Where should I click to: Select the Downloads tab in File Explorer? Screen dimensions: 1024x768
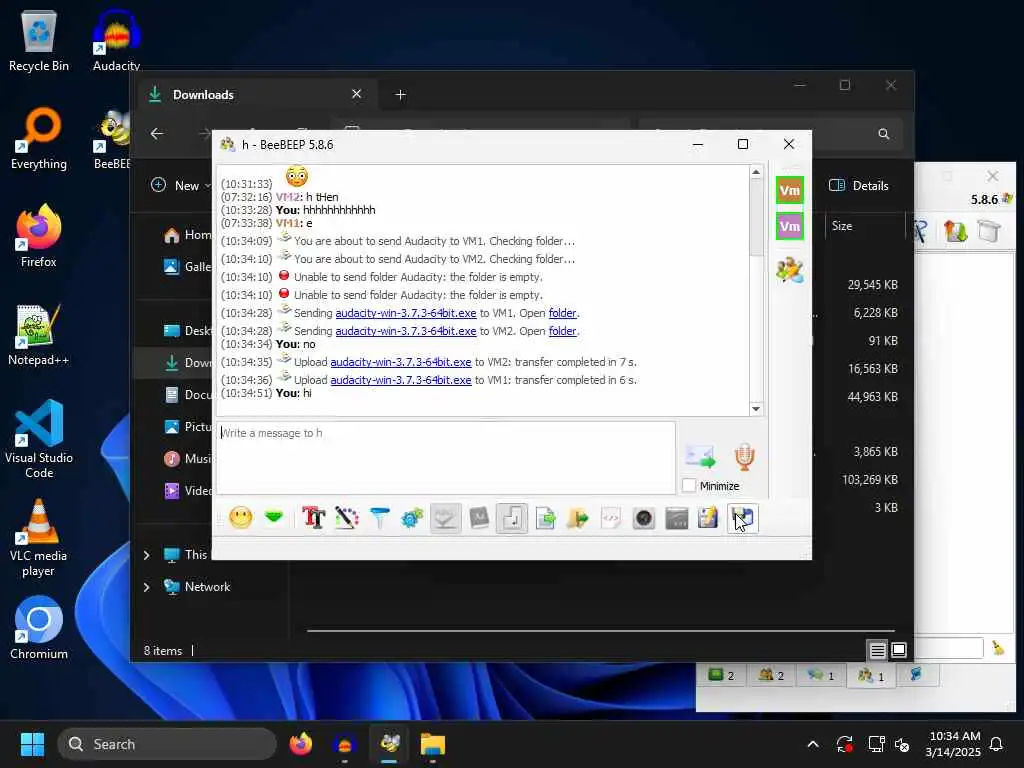[258, 95]
